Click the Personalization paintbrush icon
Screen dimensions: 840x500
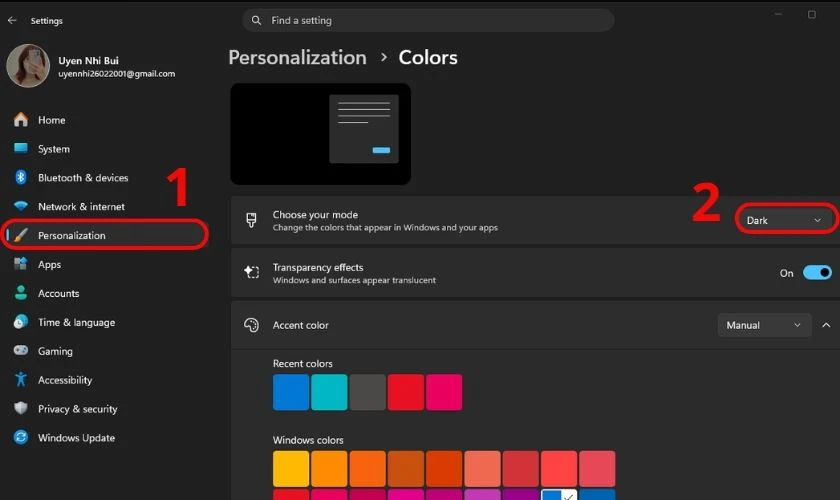tap(21, 235)
